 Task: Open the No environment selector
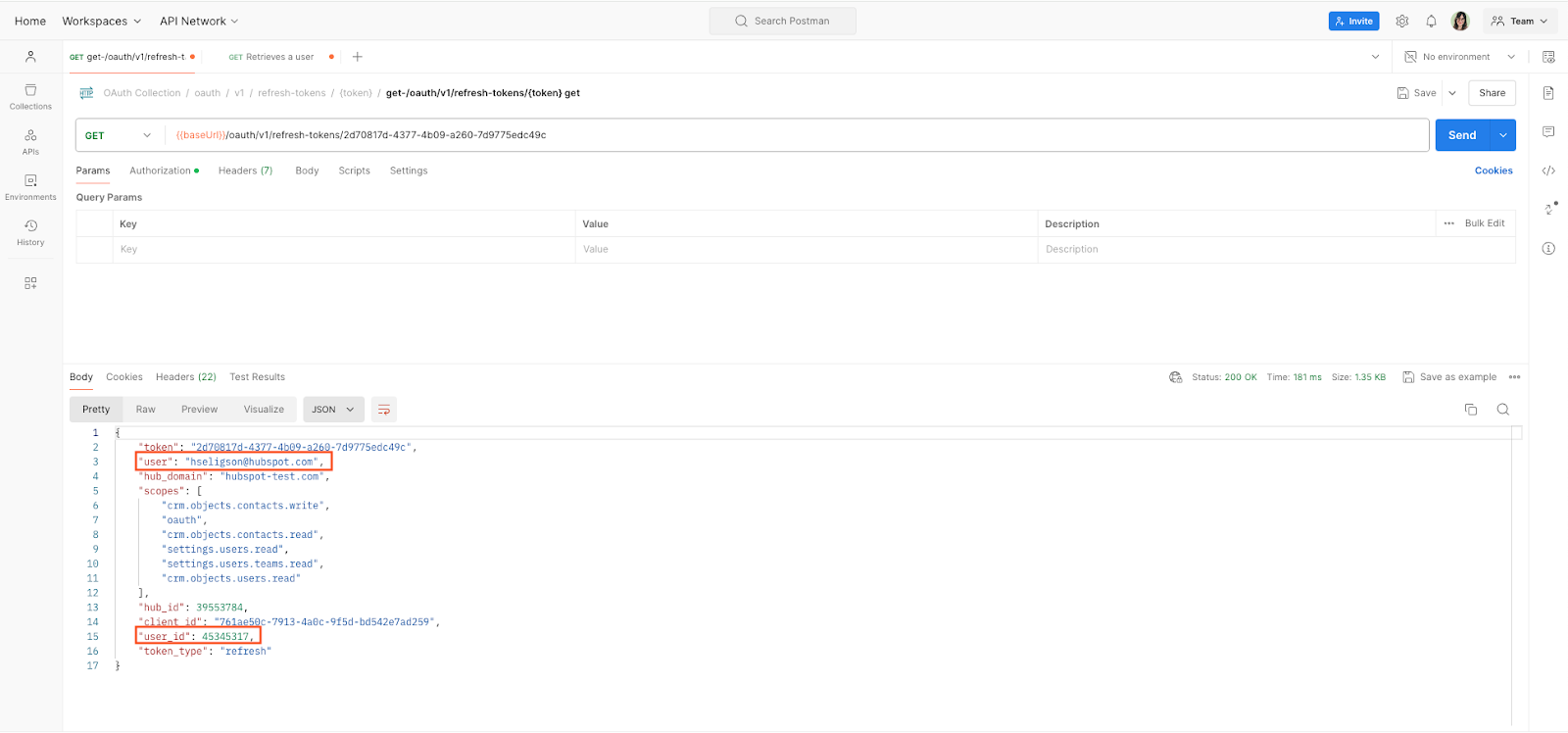(1460, 57)
